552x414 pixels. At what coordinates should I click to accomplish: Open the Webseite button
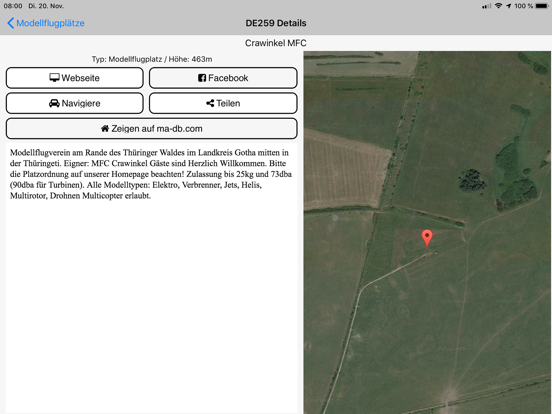pyautogui.click(x=75, y=78)
